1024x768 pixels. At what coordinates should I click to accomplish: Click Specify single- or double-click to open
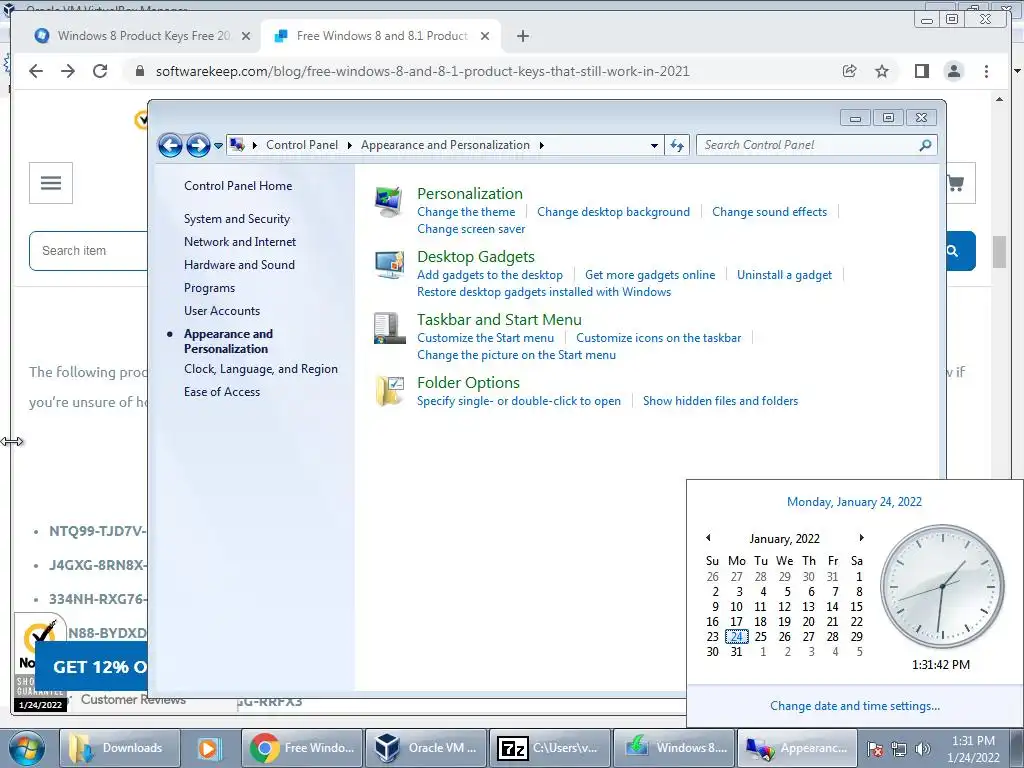coord(519,401)
